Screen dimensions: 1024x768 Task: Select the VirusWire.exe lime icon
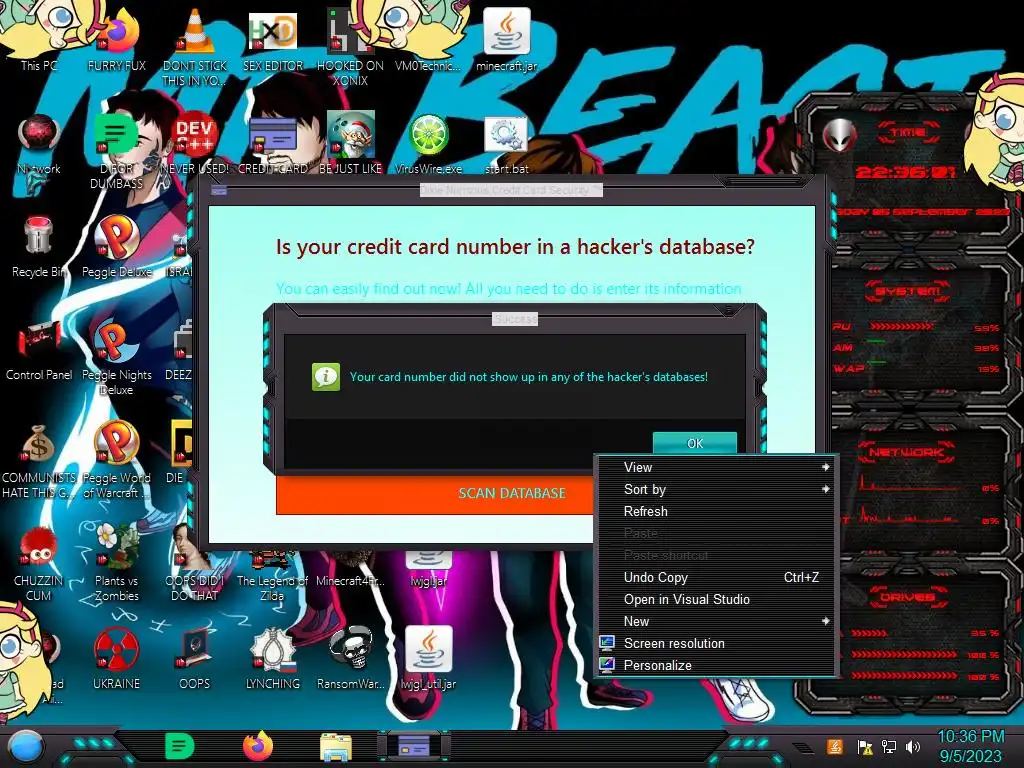tap(429, 144)
